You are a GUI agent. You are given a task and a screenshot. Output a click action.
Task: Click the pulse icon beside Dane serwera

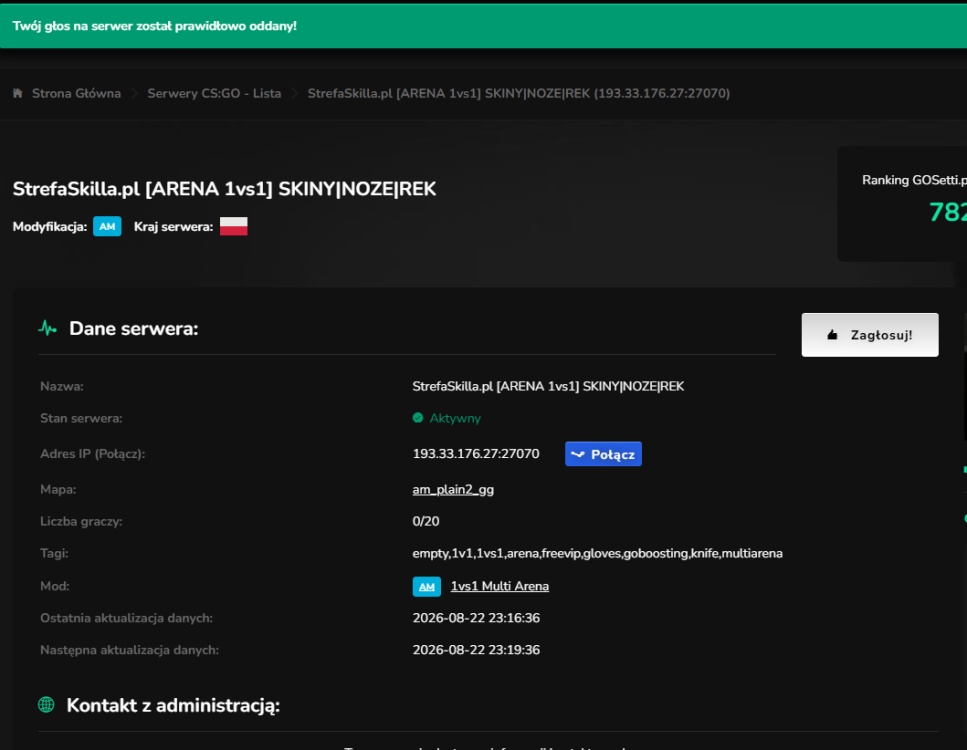point(47,328)
